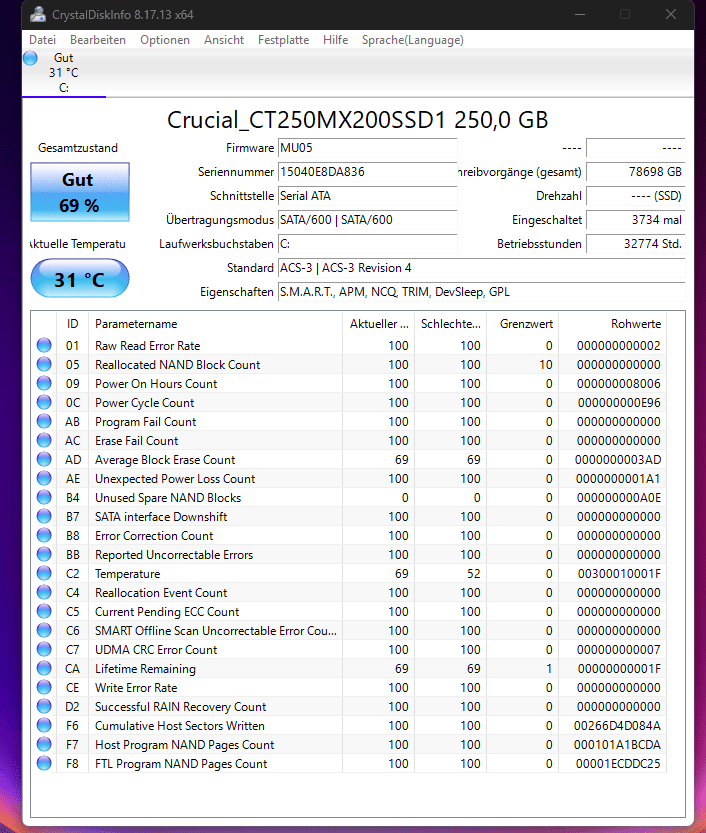Click the disk title Crucial_CT250MX200SSD1 250,0 GB
This screenshot has height=833, width=706.
point(358,120)
